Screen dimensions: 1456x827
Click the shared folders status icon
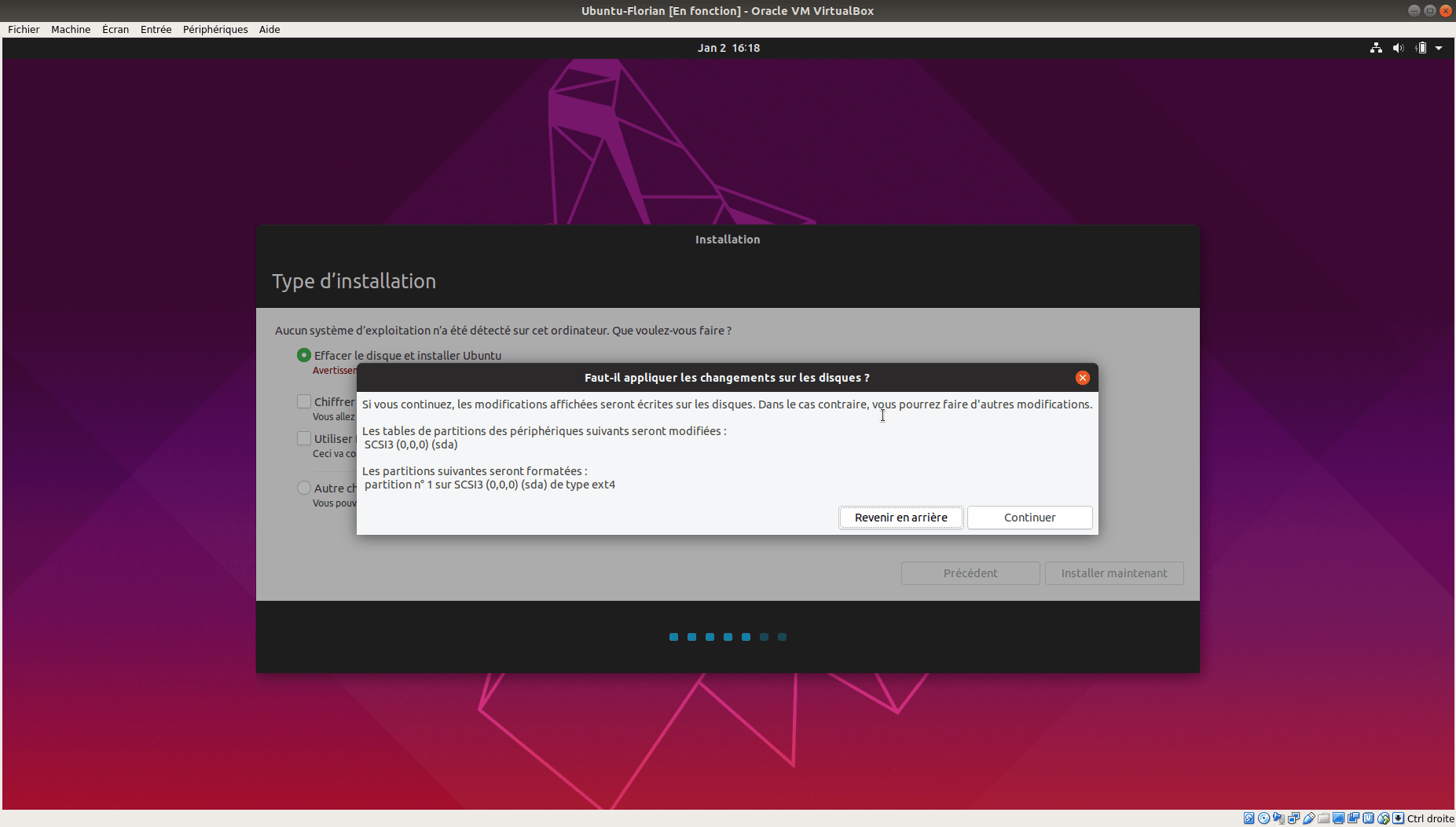tap(1324, 818)
